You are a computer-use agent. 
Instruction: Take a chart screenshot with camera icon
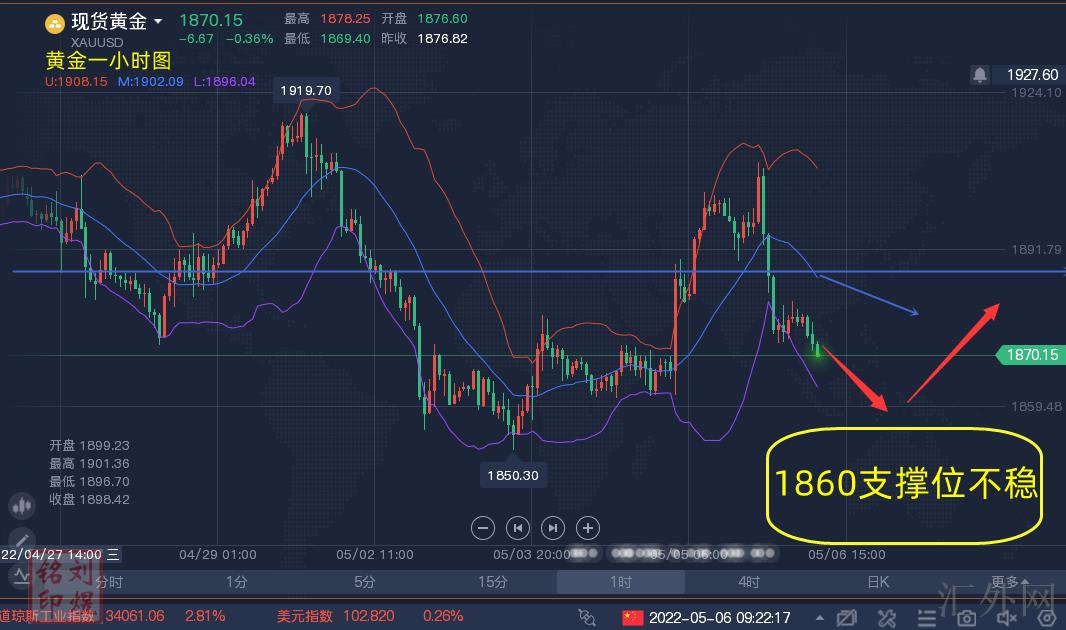pyautogui.click(x=966, y=617)
